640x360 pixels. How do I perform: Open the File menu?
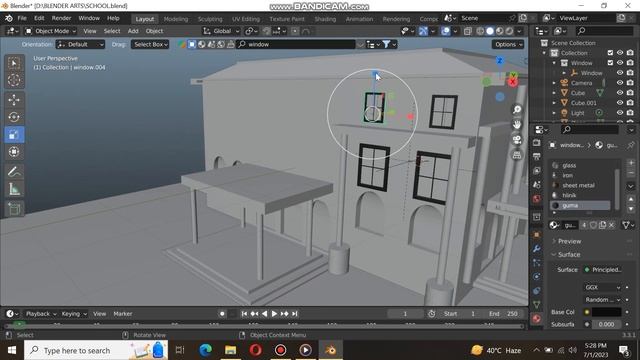[x=22, y=18]
